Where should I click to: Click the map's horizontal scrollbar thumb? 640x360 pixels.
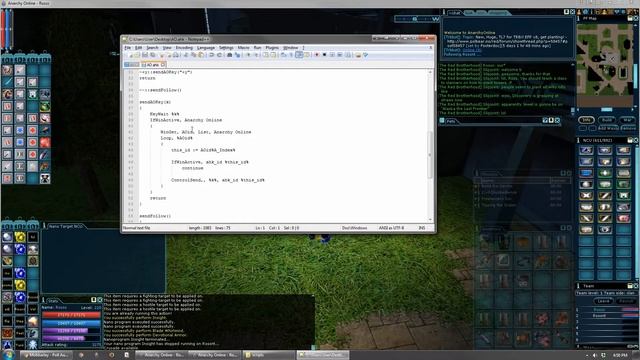tap(607, 109)
